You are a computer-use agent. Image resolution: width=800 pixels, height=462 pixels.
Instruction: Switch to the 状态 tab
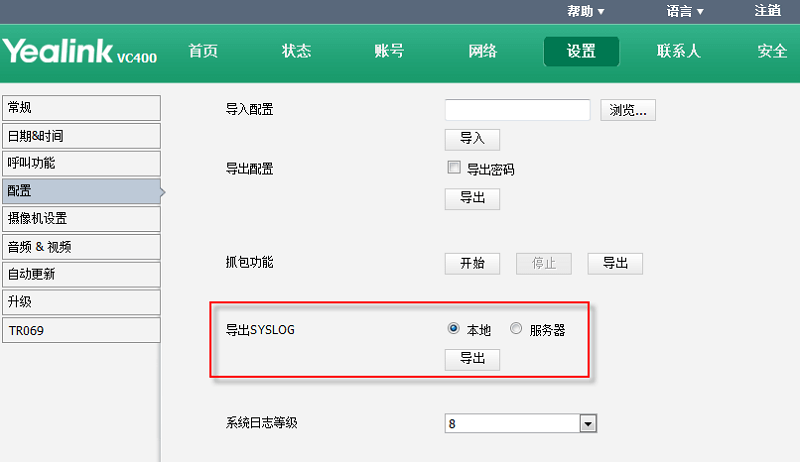(x=296, y=51)
